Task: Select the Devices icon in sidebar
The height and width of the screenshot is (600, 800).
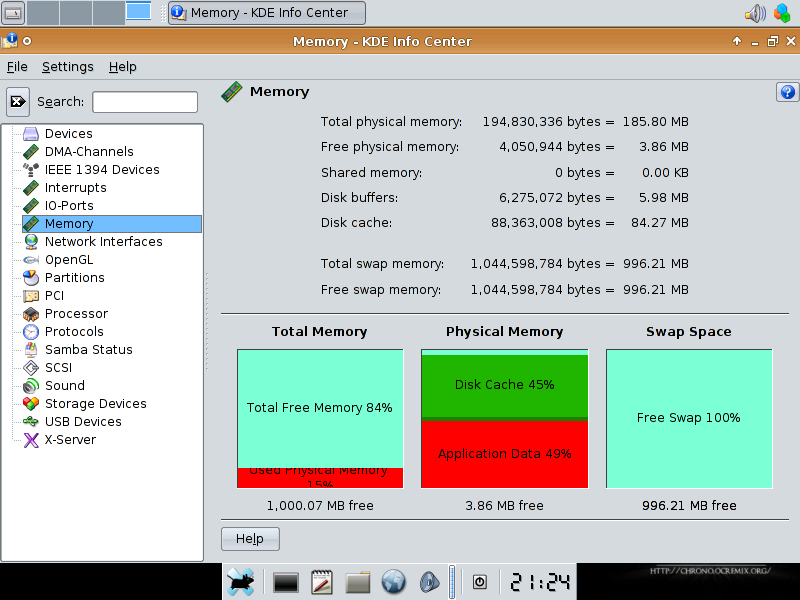Action: coord(31,134)
